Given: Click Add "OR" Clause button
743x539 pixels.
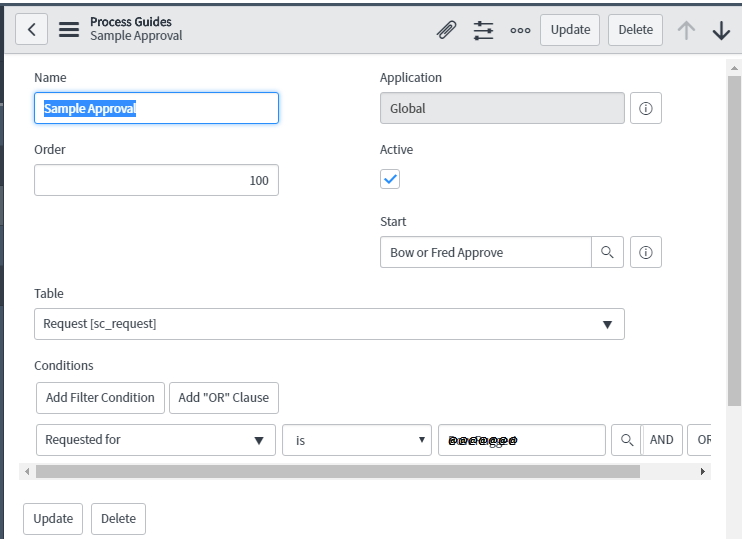Looking at the screenshot, I should [x=224, y=398].
